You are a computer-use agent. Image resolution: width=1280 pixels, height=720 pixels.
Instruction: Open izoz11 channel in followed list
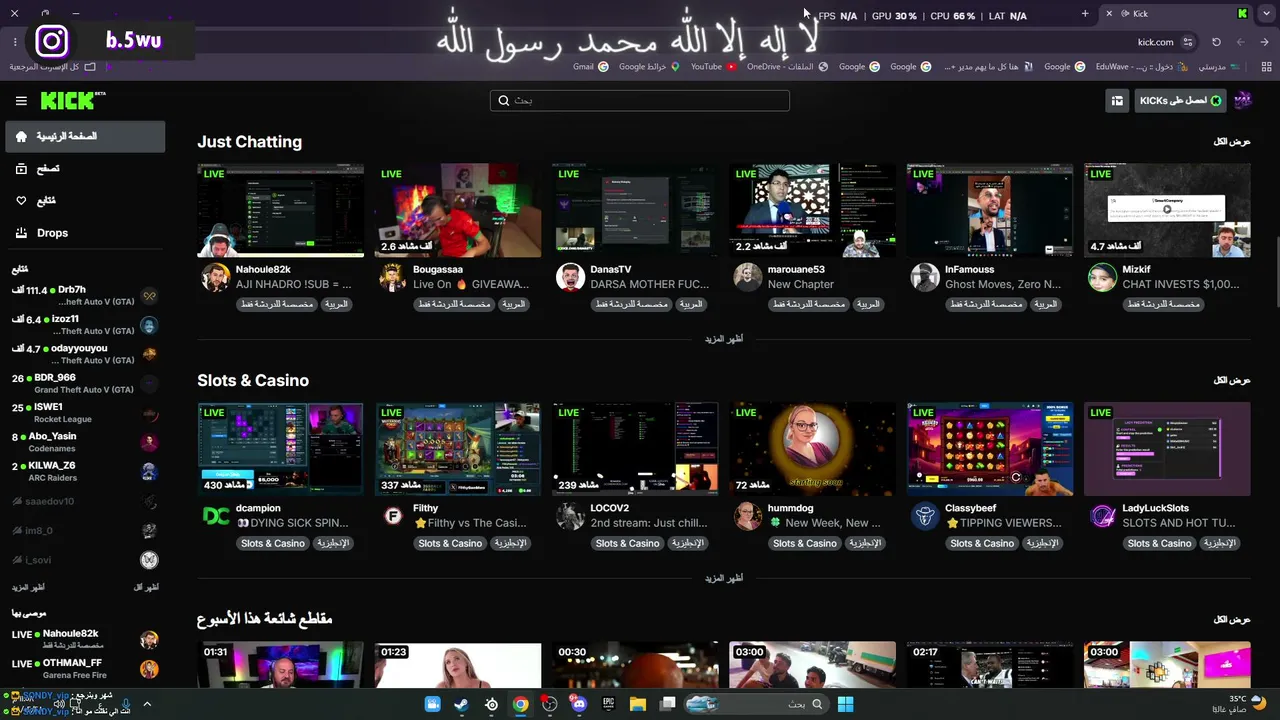pos(85,324)
